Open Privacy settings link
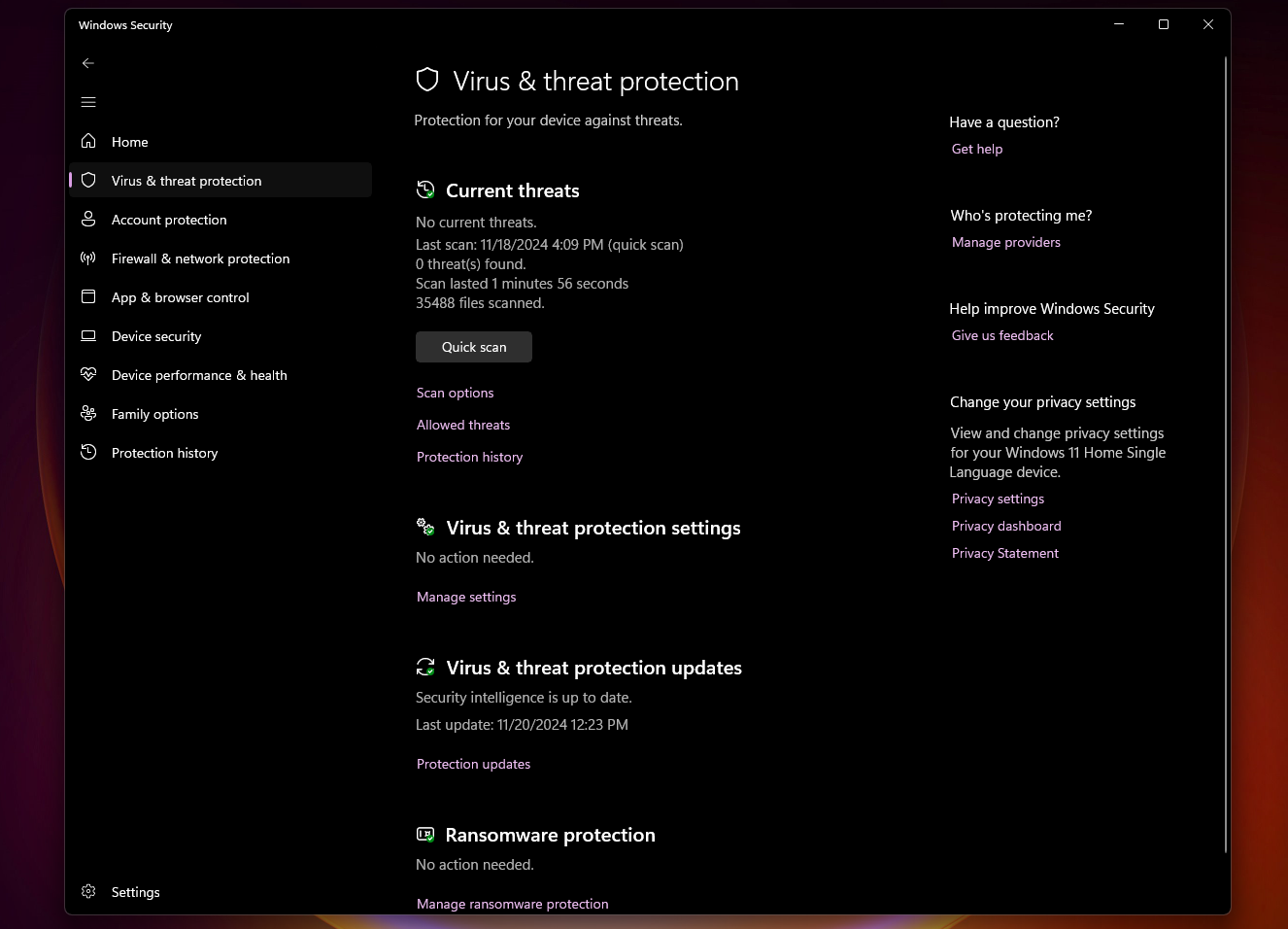The width and height of the screenshot is (1288, 929). pos(999,499)
